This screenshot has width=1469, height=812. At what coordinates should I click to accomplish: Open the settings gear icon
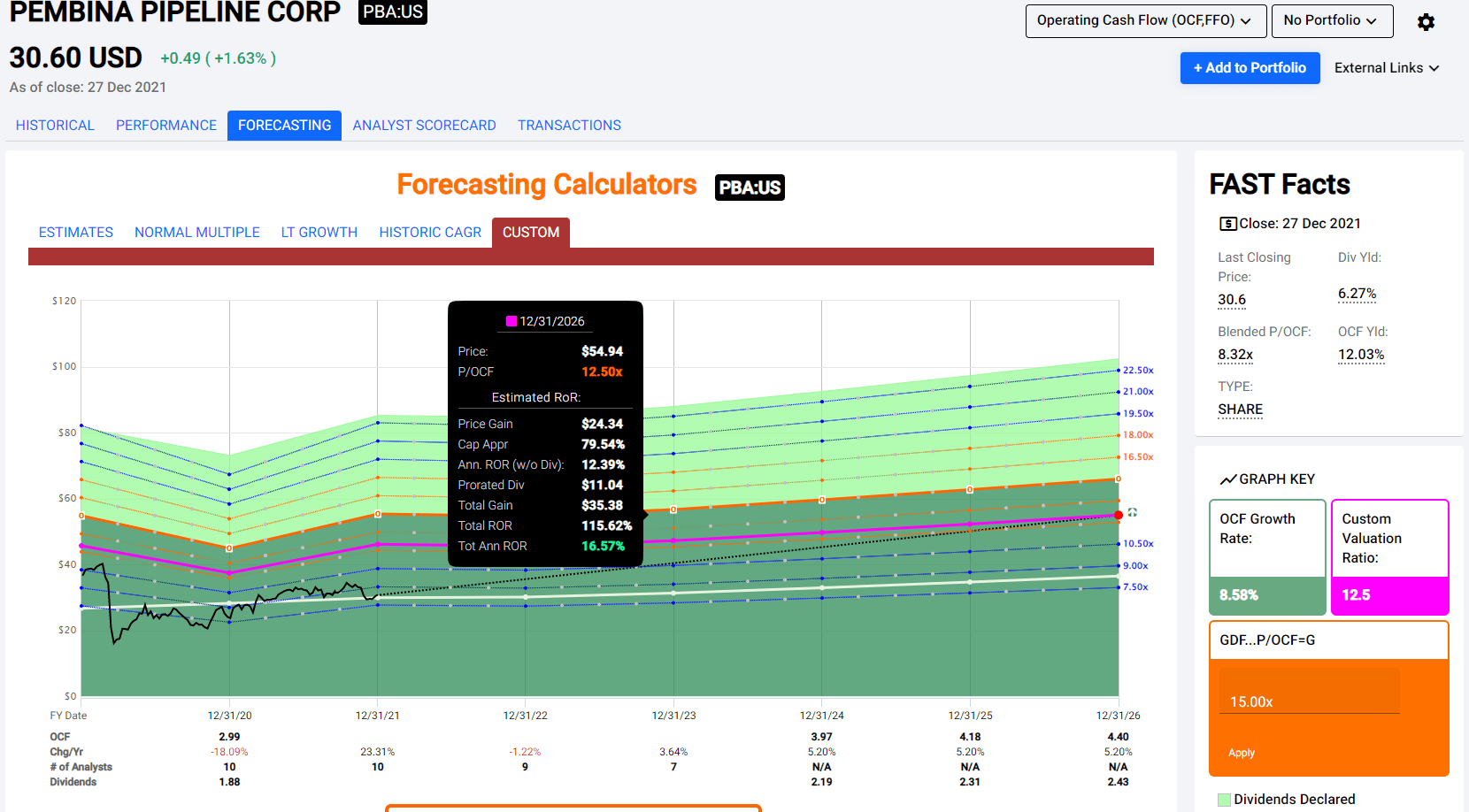click(1426, 22)
